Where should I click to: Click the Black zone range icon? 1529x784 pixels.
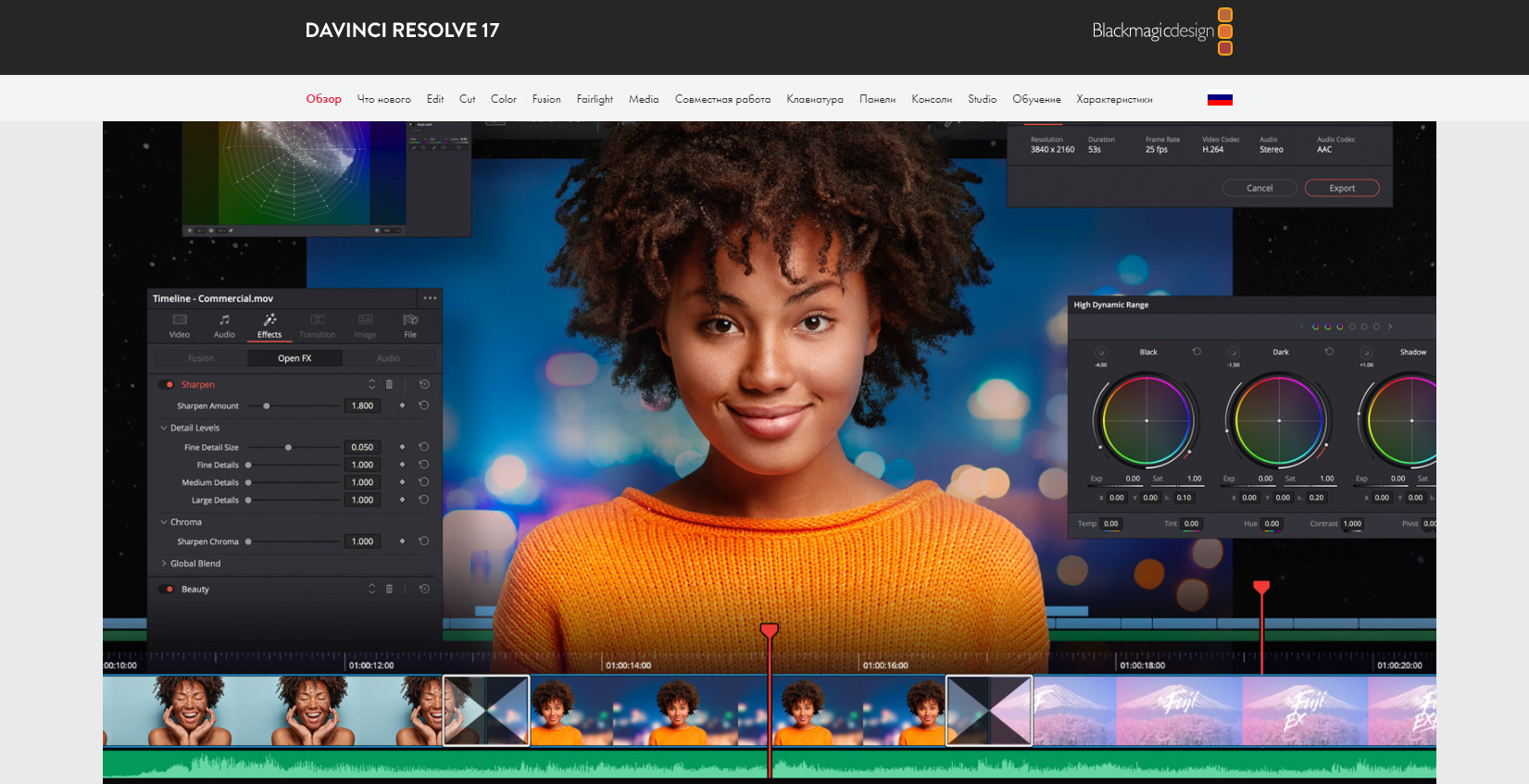pyautogui.click(x=1101, y=353)
